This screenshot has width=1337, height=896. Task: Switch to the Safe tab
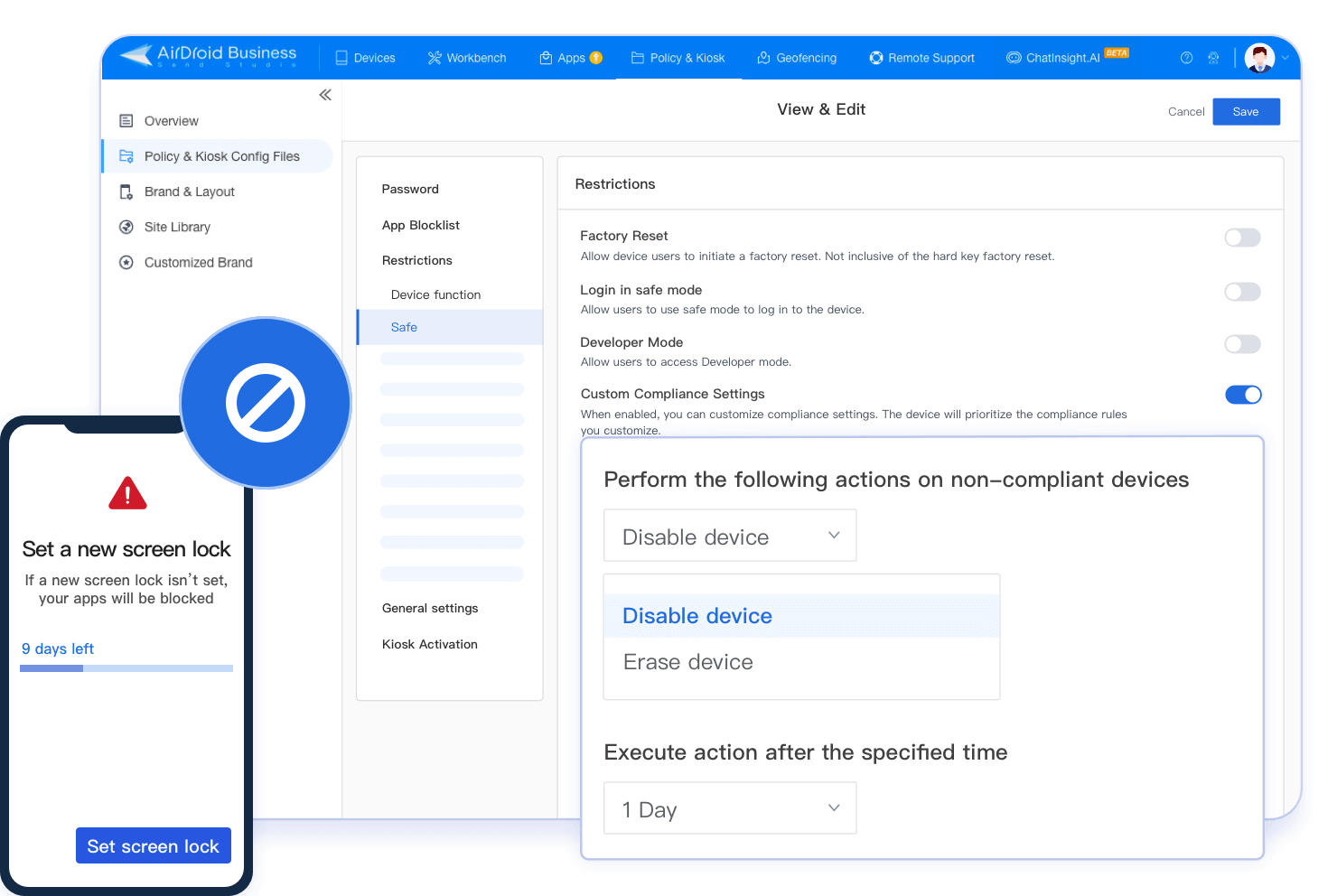coord(404,327)
